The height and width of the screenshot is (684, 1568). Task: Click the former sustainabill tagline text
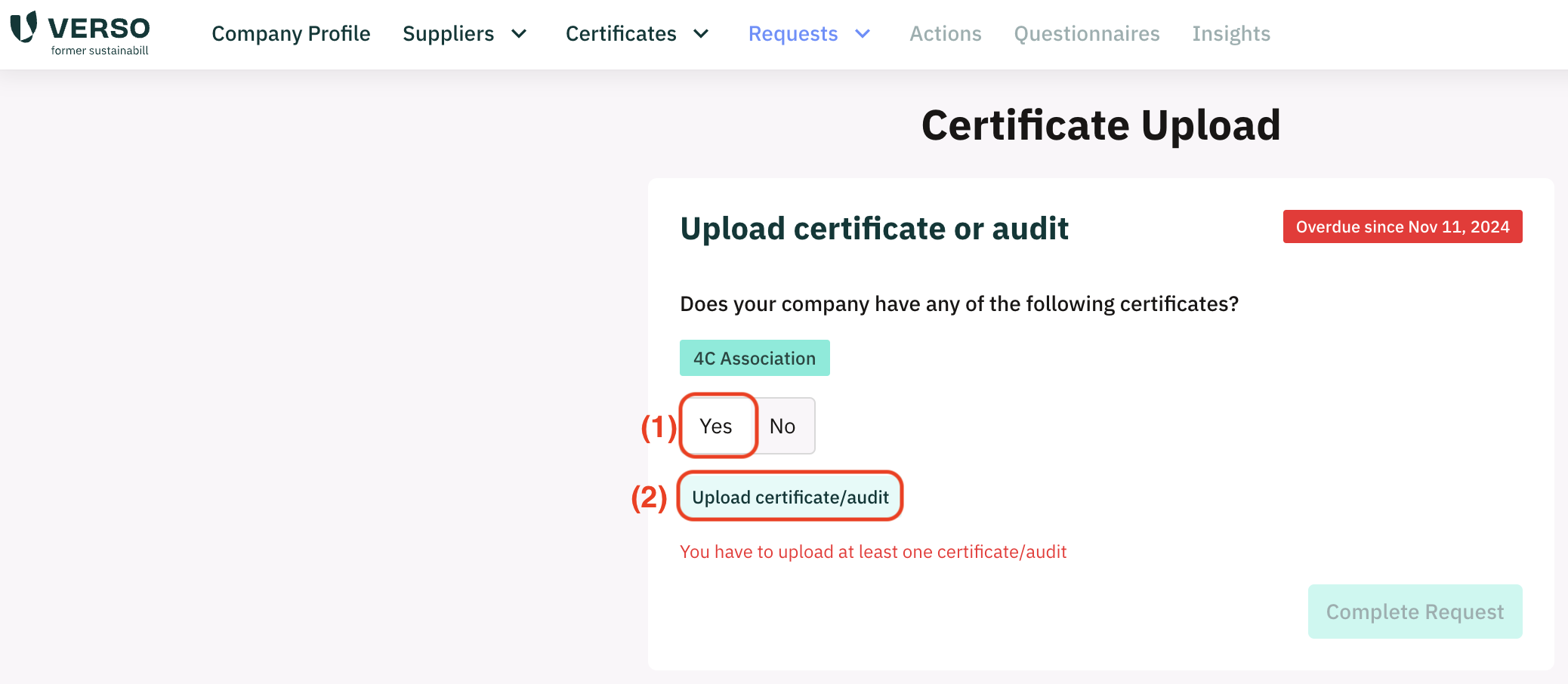(x=100, y=51)
